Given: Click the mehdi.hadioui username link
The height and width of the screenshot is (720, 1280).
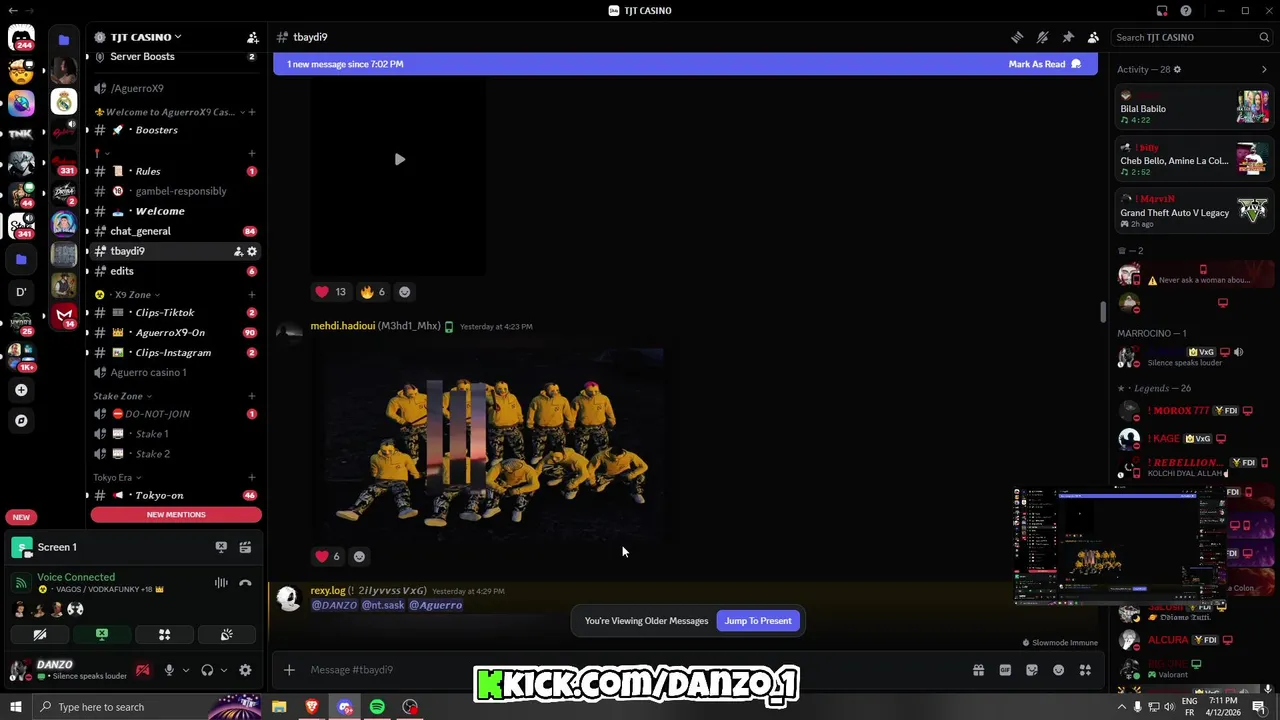Looking at the screenshot, I should [343, 326].
